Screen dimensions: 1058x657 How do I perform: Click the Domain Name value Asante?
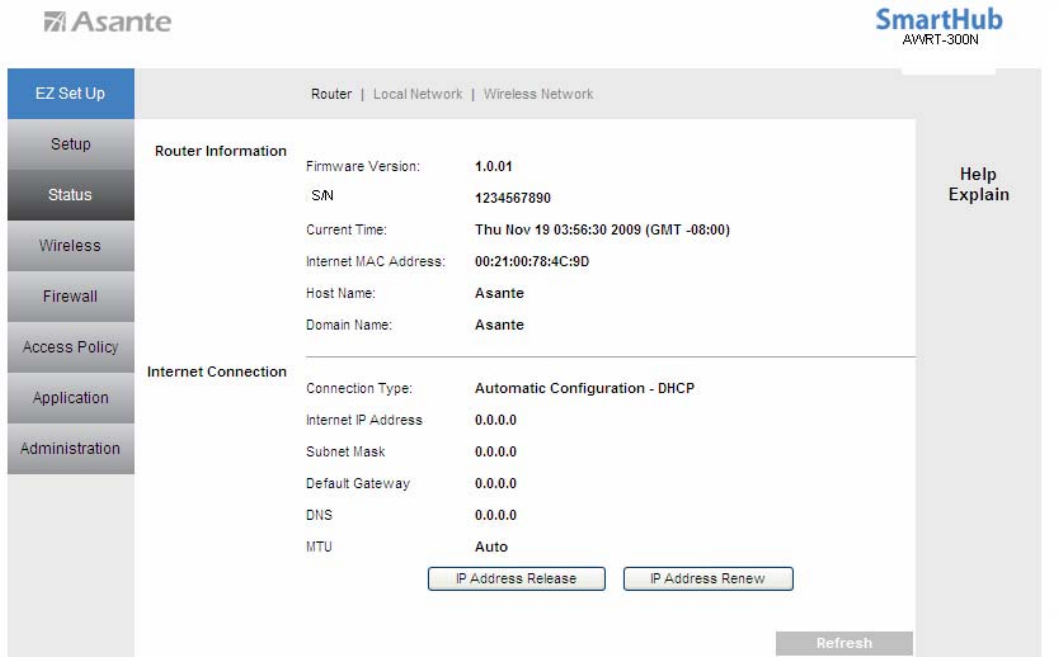coord(499,324)
